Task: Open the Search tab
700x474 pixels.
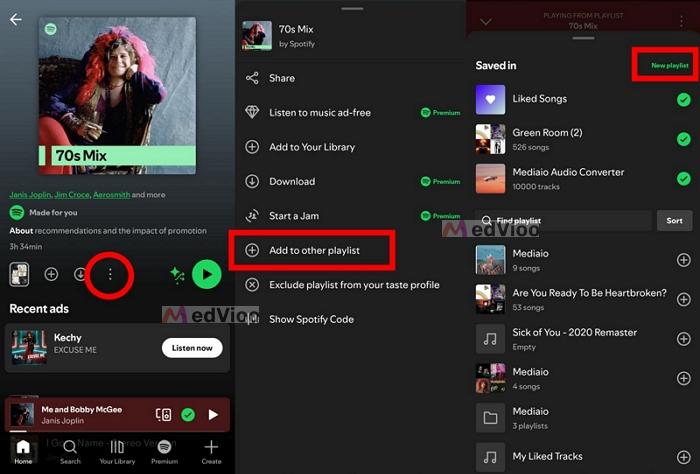Action: tap(70, 452)
